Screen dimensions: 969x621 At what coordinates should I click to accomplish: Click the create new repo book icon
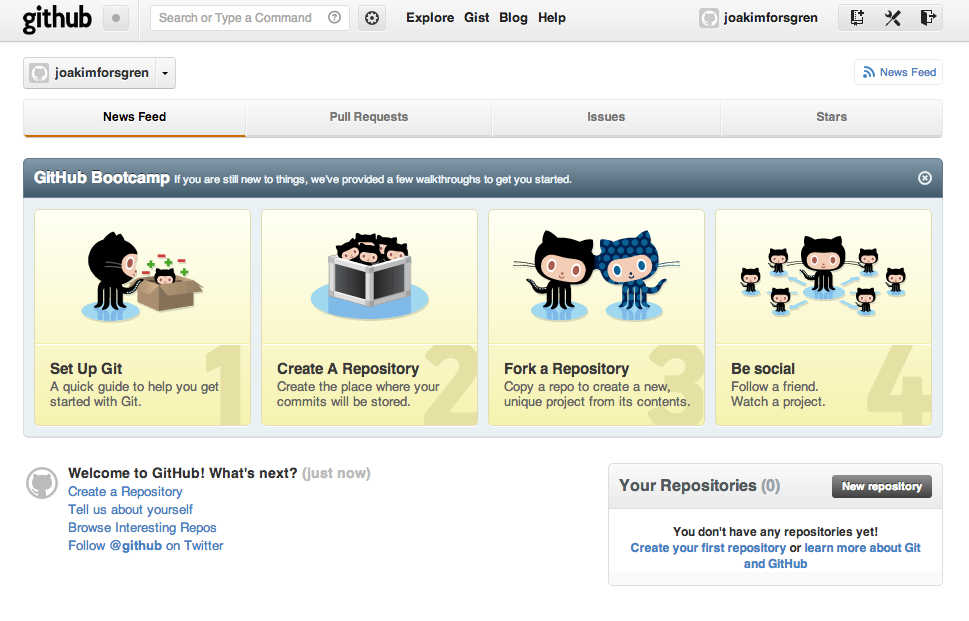tap(857, 17)
